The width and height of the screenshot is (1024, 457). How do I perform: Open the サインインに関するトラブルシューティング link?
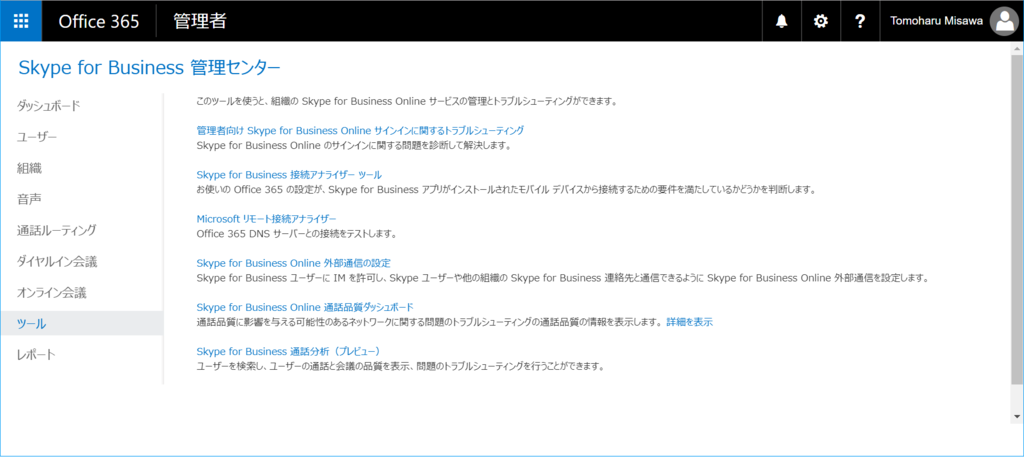point(360,131)
